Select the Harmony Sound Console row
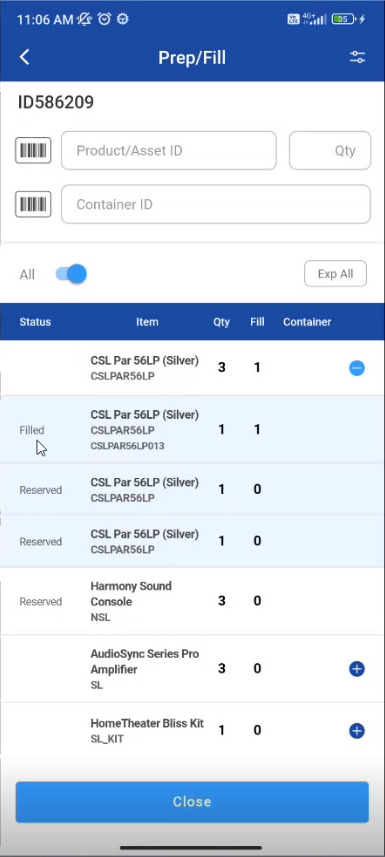This screenshot has width=385, height=857. coord(192,601)
